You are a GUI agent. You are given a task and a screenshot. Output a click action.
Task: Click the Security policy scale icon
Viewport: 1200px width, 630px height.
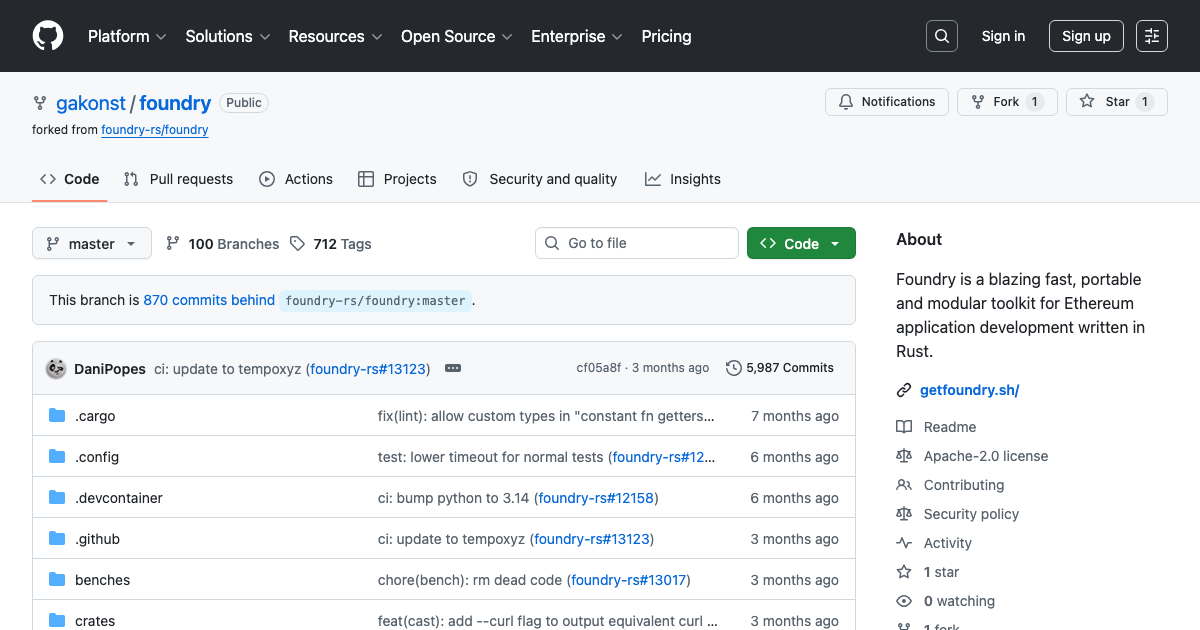pos(904,514)
